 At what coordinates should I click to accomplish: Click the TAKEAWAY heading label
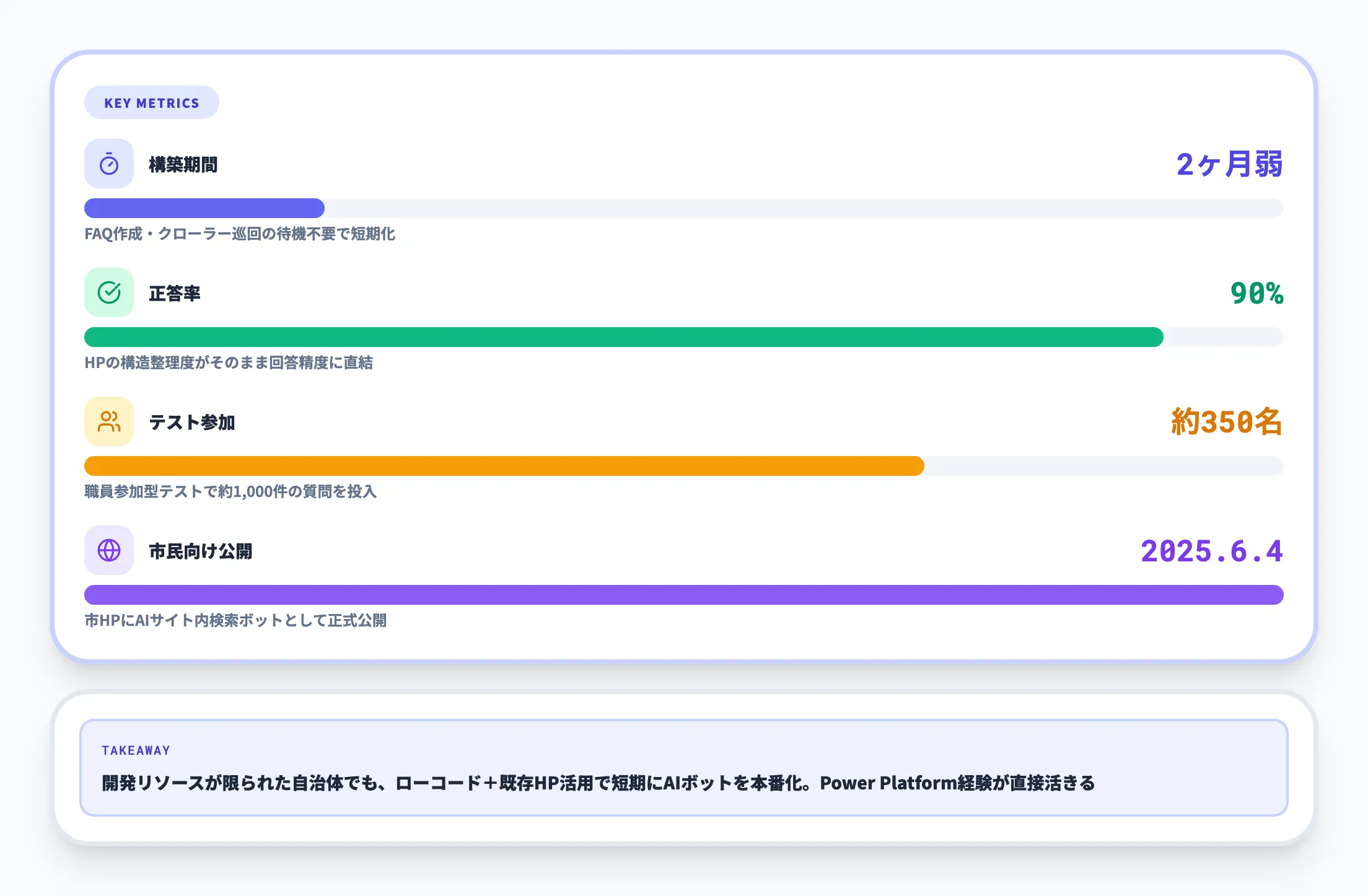(136, 750)
